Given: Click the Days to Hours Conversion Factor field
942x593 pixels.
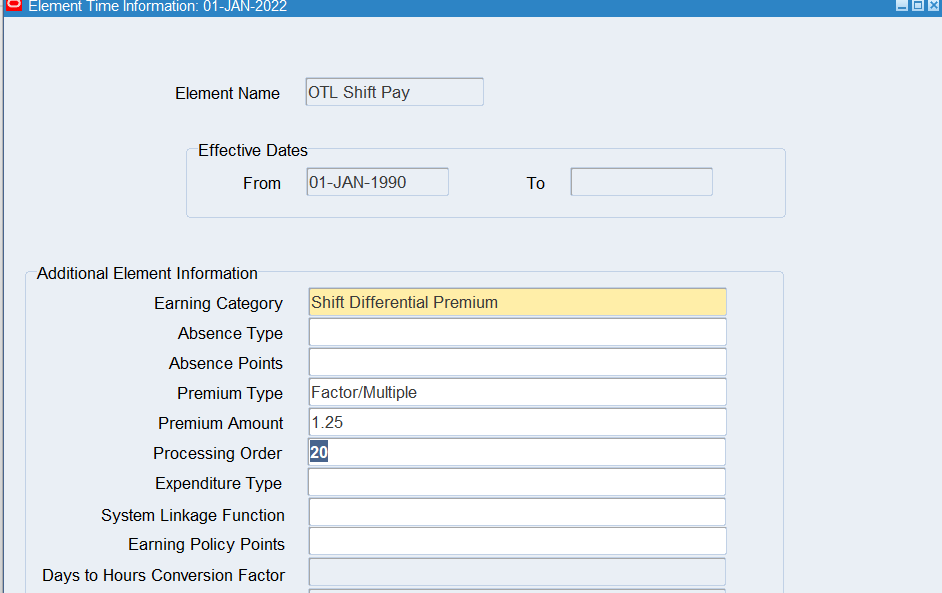Looking at the screenshot, I should 517,572.
